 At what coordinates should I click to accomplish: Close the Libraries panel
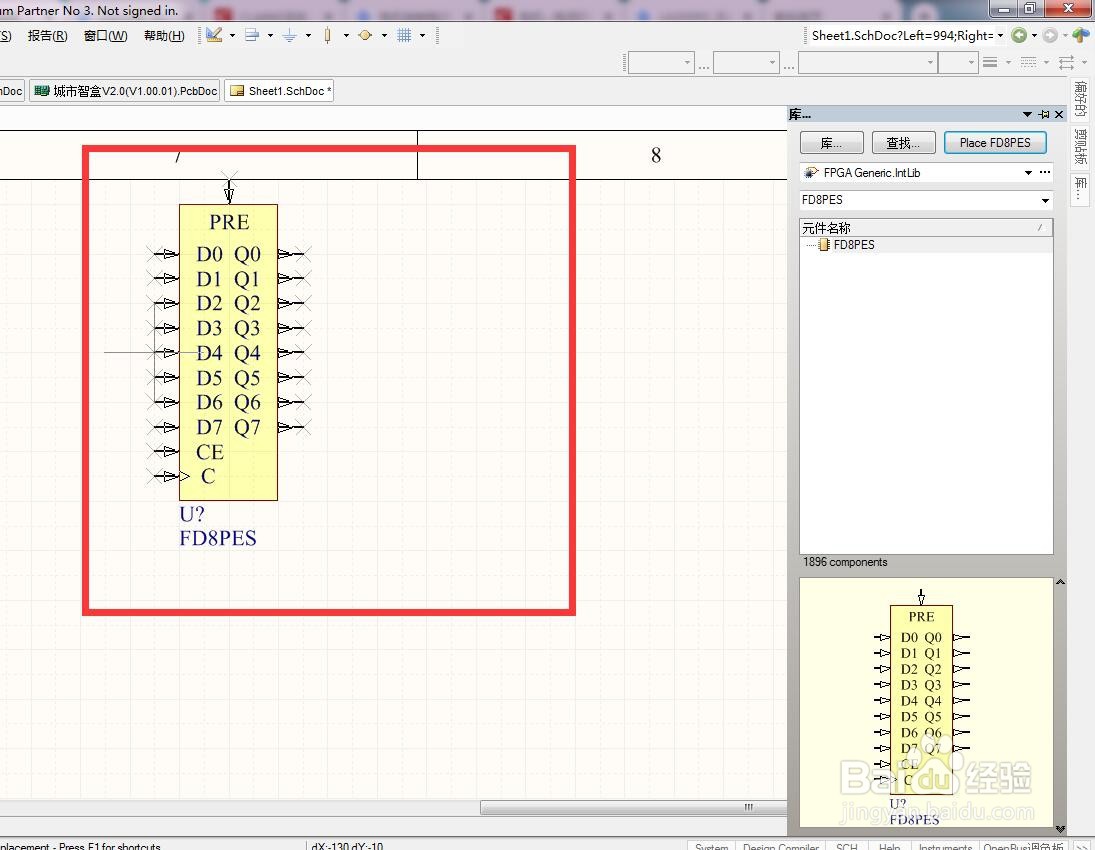[1059, 114]
